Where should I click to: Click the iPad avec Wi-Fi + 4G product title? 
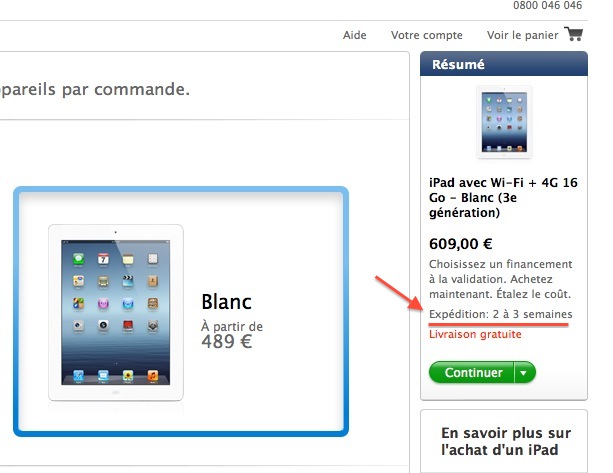click(x=503, y=197)
